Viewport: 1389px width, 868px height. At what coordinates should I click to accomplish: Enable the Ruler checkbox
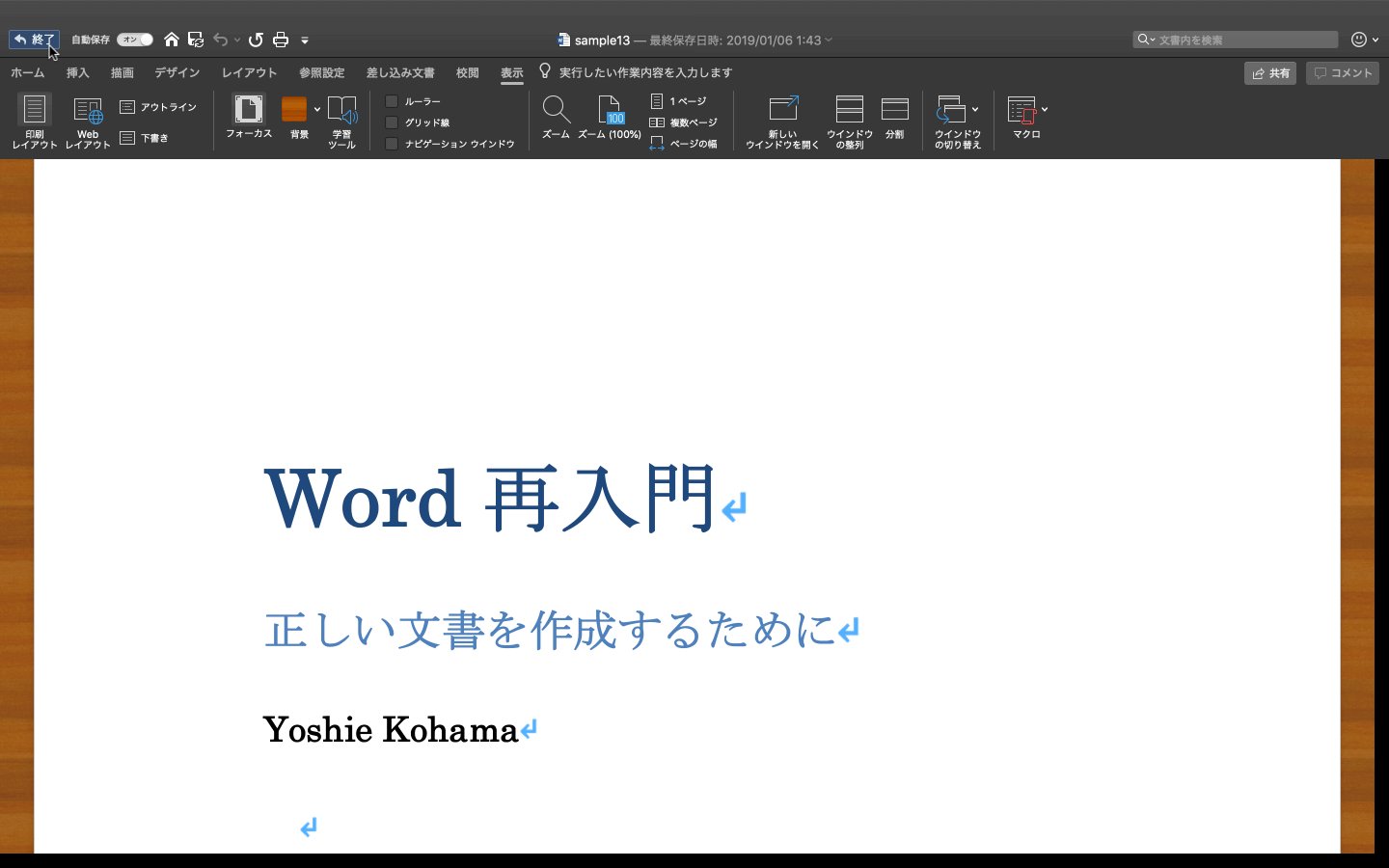[392, 101]
